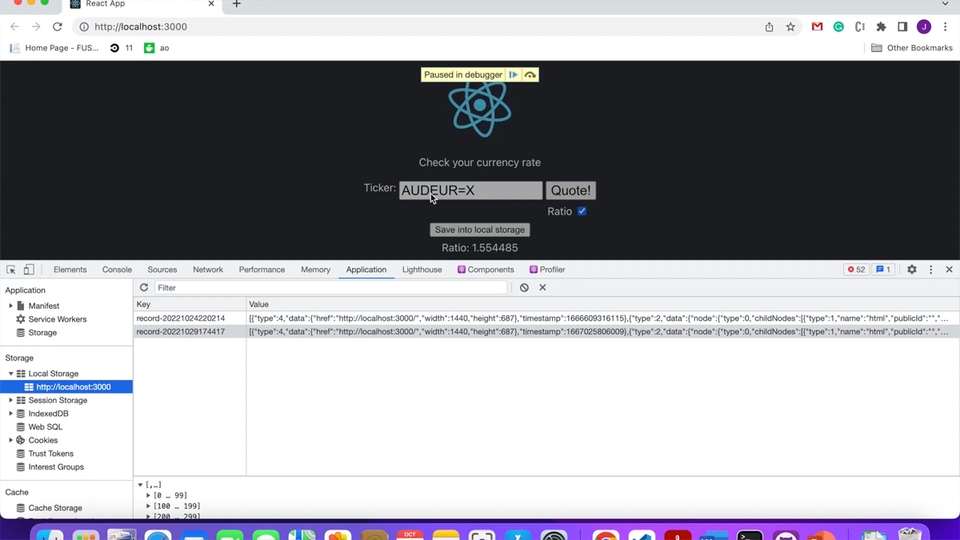
Task: Toggle the Ratio checkbox
Action: click(582, 211)
